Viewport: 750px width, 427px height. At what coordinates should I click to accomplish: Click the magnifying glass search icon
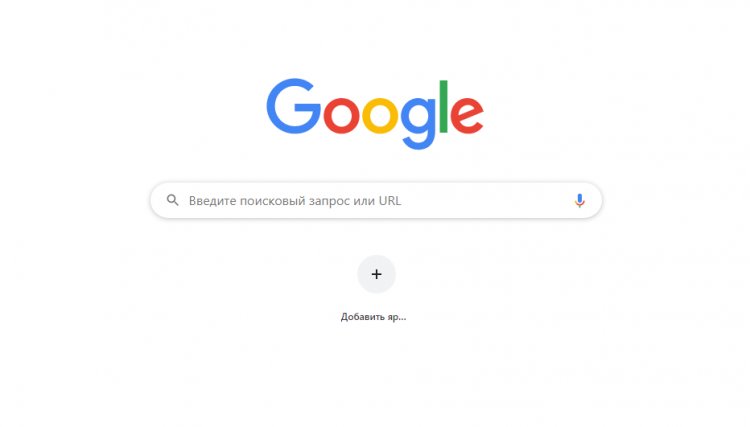pyautogui.click(x=173, y=200)
